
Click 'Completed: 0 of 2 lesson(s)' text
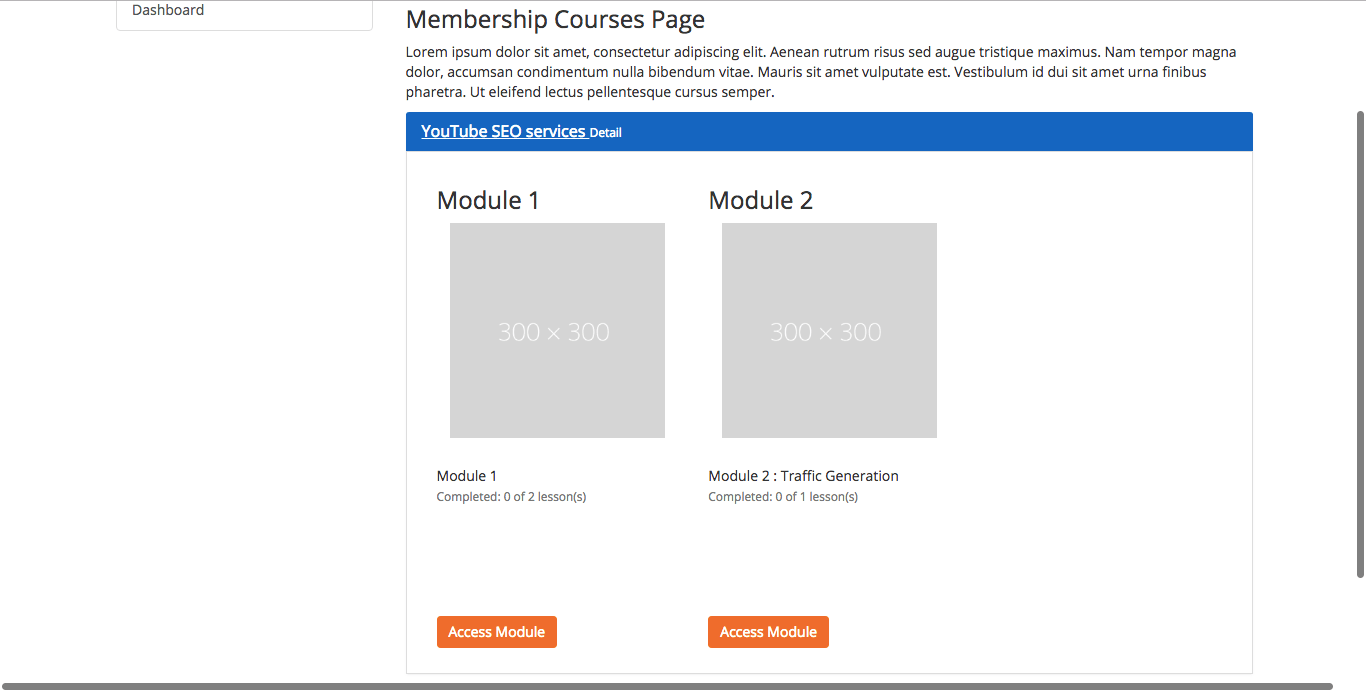click(511, 497)
